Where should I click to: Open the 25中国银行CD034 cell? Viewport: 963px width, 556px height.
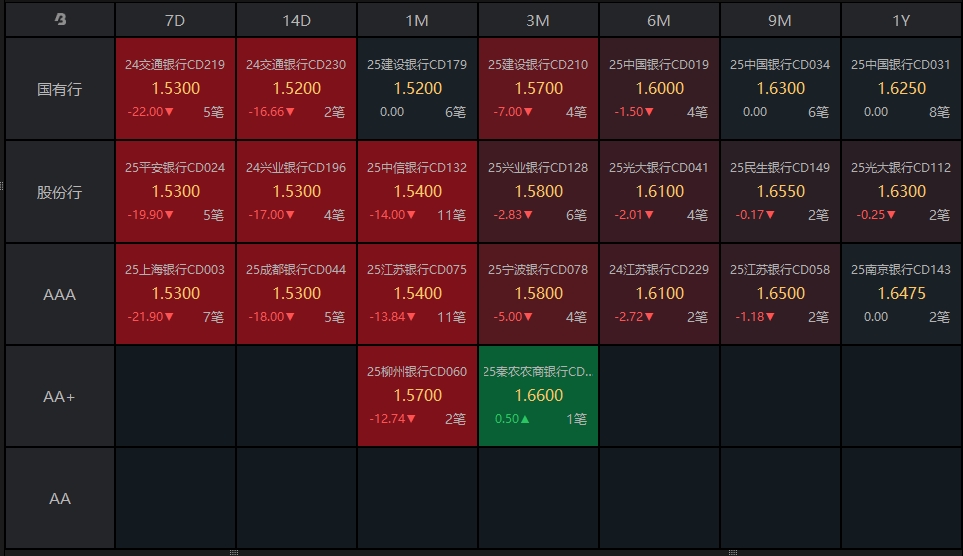pos(780,88)
